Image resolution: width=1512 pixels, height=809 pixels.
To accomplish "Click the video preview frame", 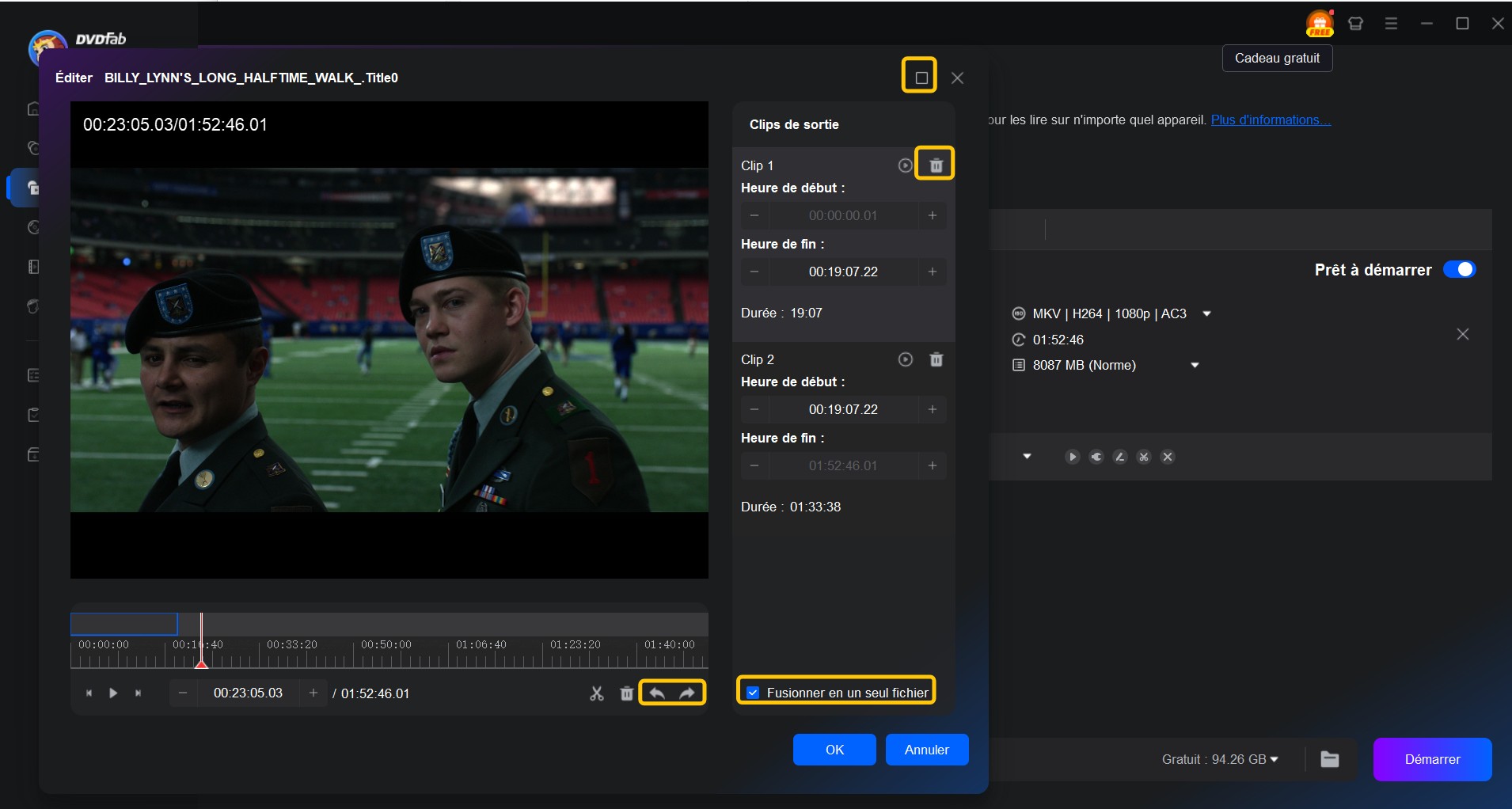I will [389, 340].
